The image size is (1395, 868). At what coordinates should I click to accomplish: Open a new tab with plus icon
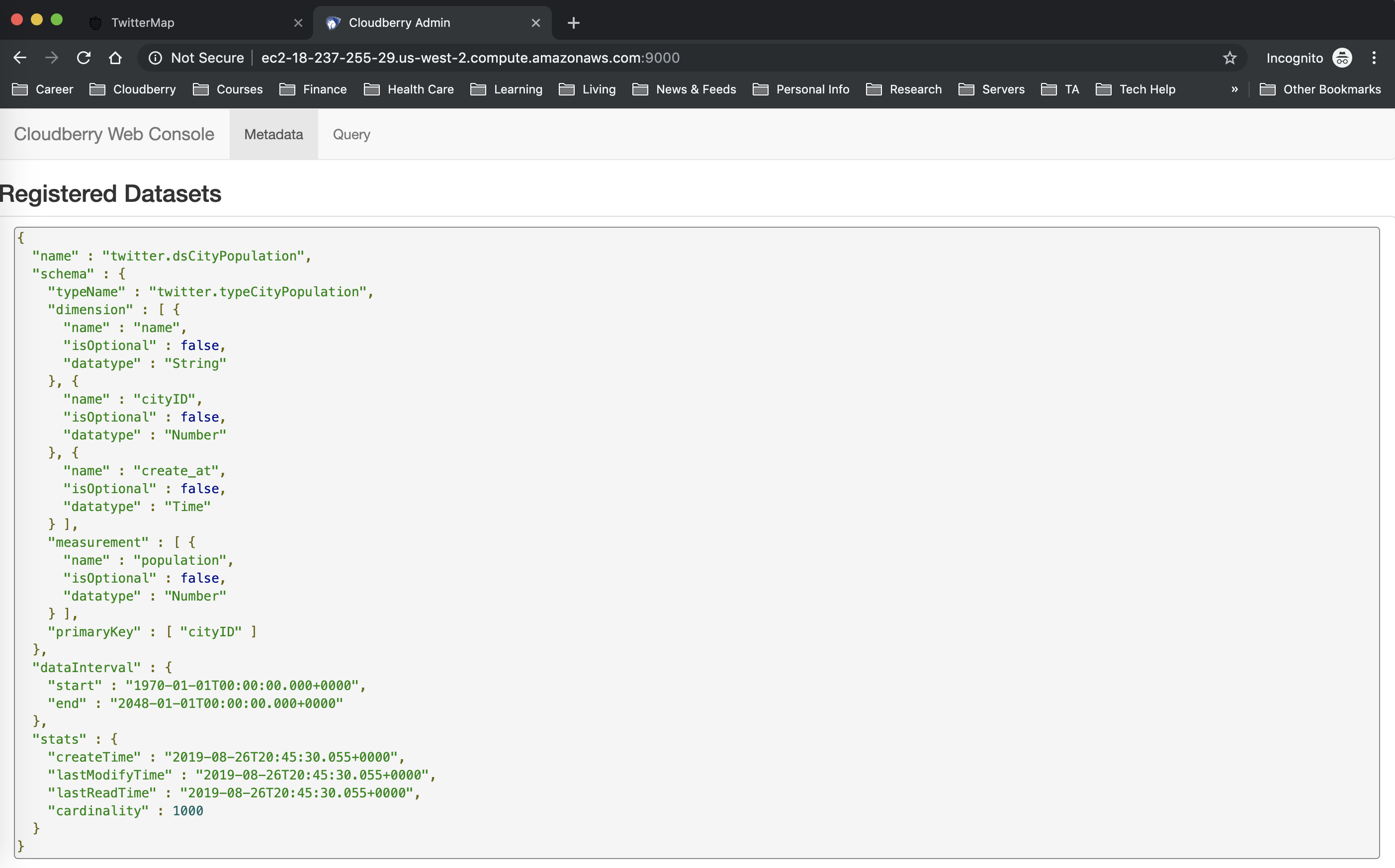pos(573,23)
